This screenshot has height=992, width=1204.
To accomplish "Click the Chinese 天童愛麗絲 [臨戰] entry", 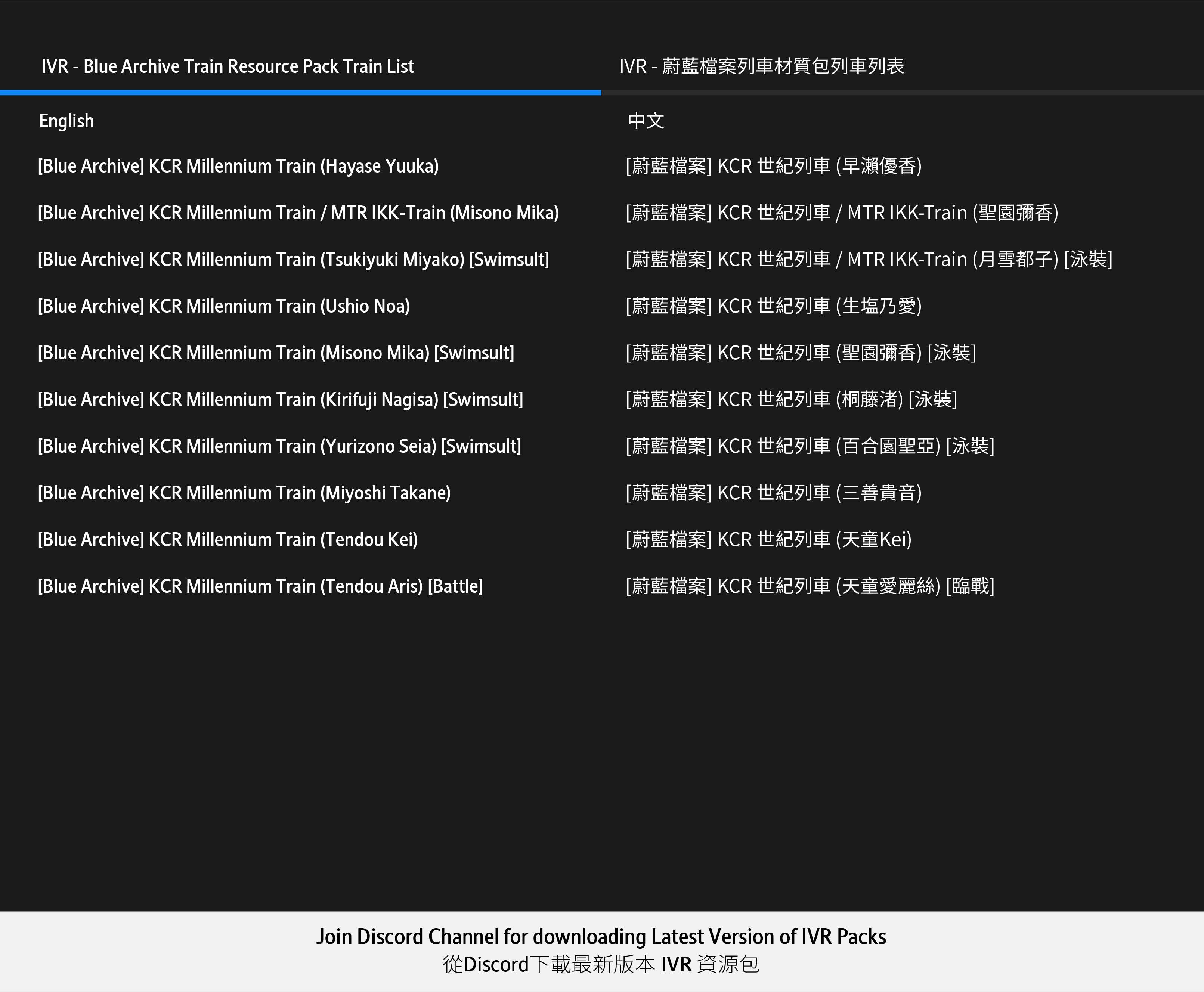I will (x=810, y=586).
